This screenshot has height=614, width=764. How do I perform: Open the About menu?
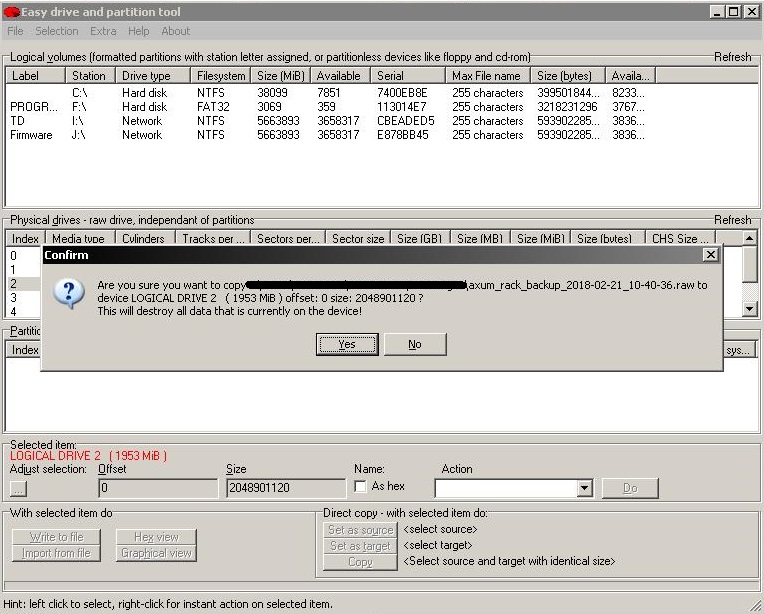tap(176, 31)
